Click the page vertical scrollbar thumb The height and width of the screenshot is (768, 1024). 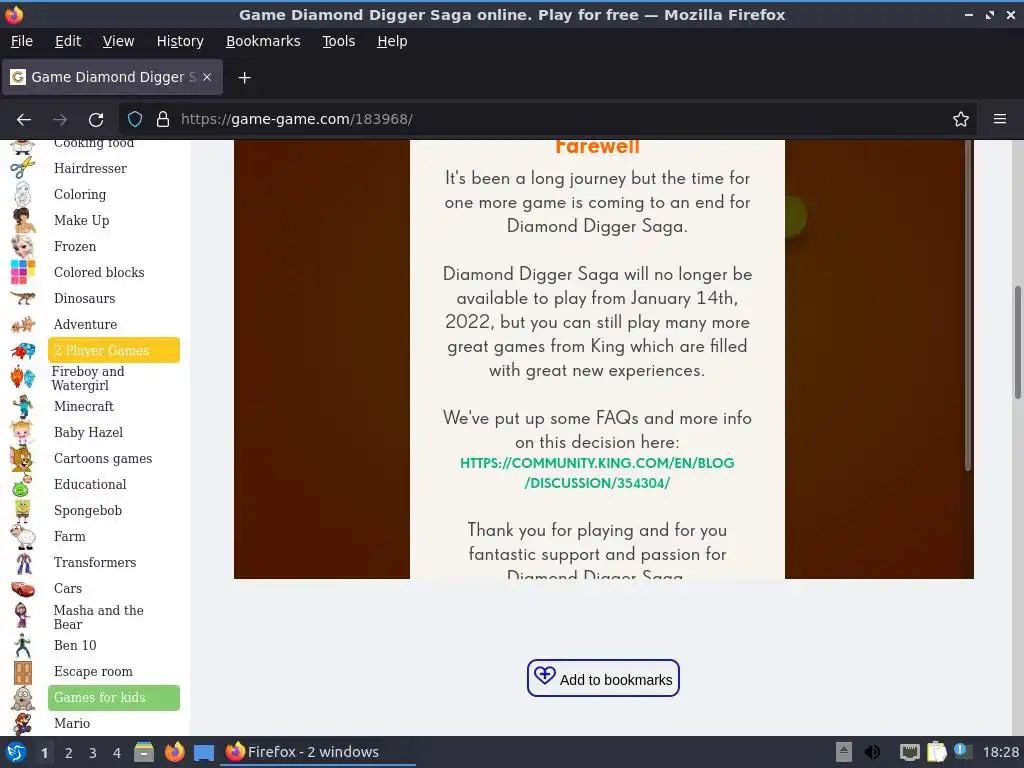point(1017,342)
